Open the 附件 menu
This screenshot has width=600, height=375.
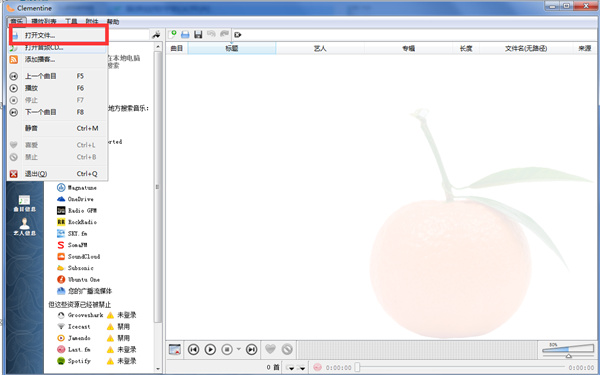click(x=92, y=22)
